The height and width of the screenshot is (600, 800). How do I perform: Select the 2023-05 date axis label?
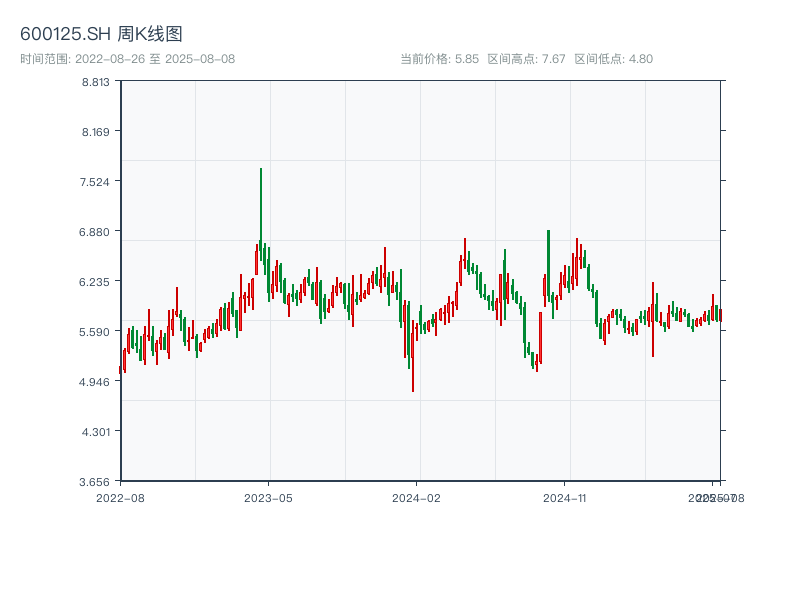(x=268, y=497)
